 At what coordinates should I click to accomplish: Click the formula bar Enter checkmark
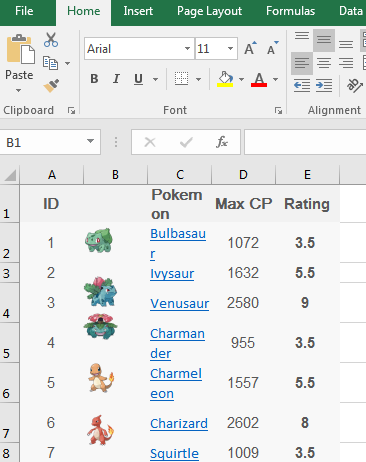pos(186,142)
